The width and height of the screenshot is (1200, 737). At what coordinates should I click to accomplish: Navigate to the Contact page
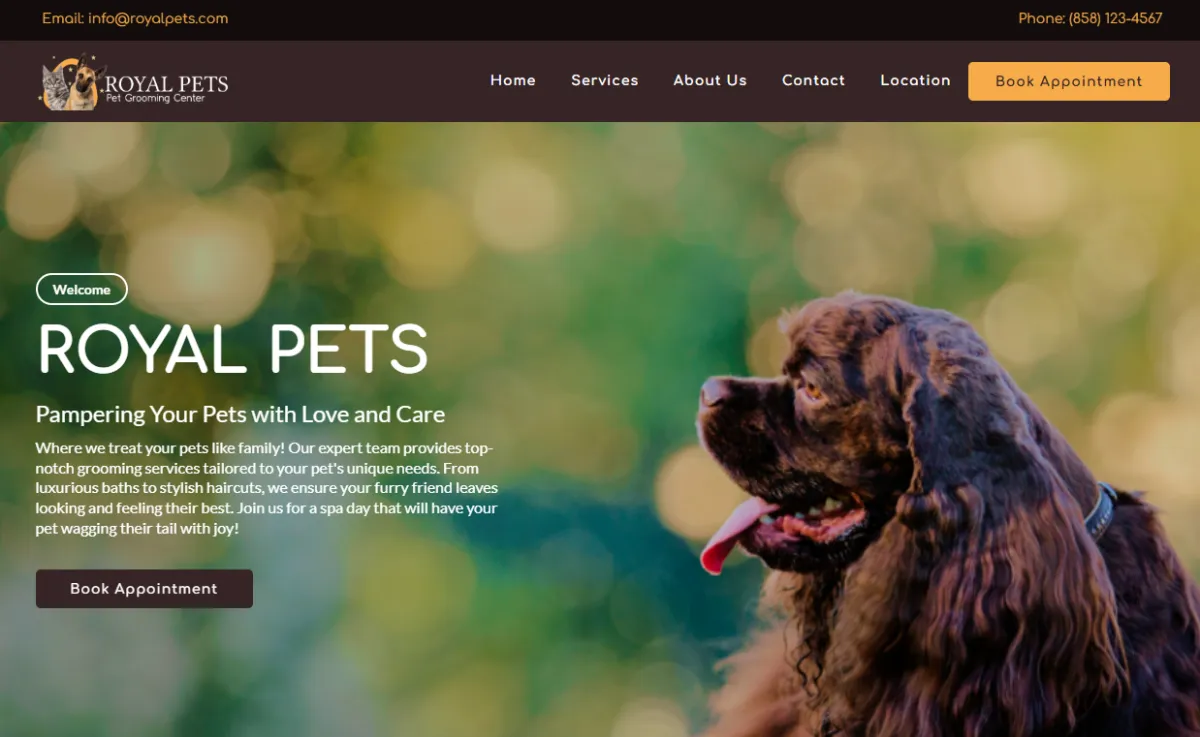(814, 81)
